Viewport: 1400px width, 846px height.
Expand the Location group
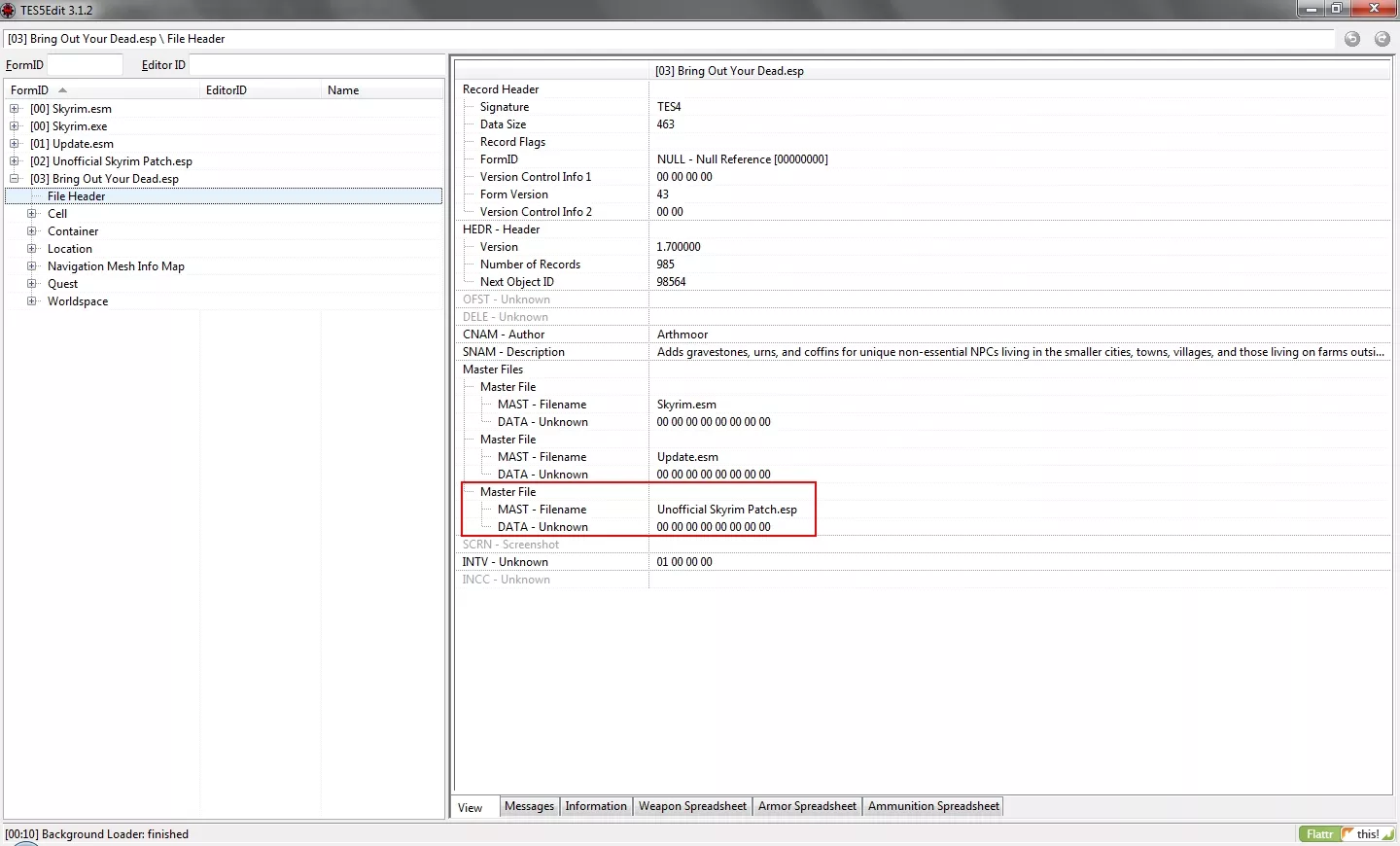tap(32, 249)
